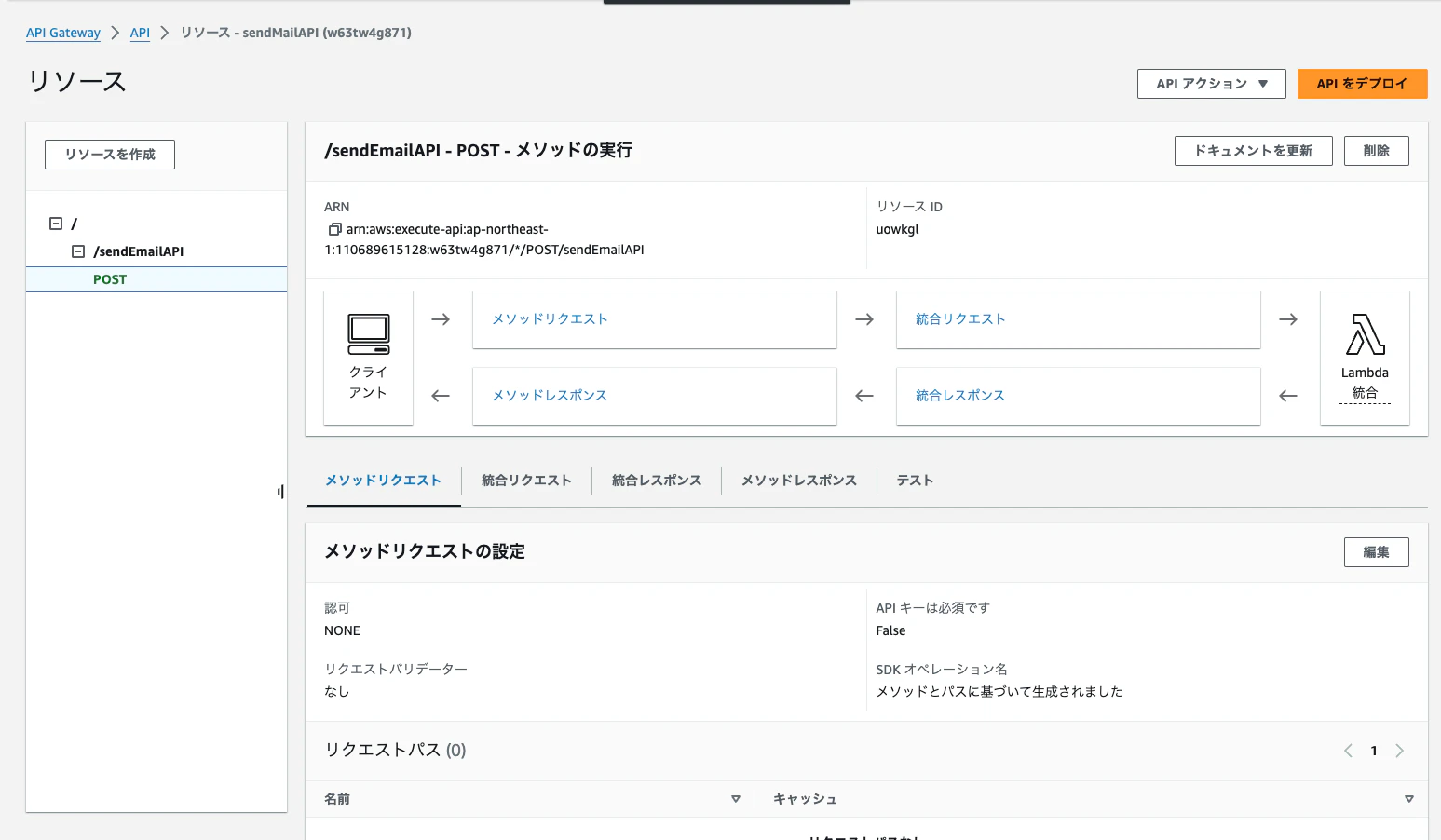This screenshot has height=840, width=1441.
Task: Click the resource panel collapse handle
Action: pos(280,492)
